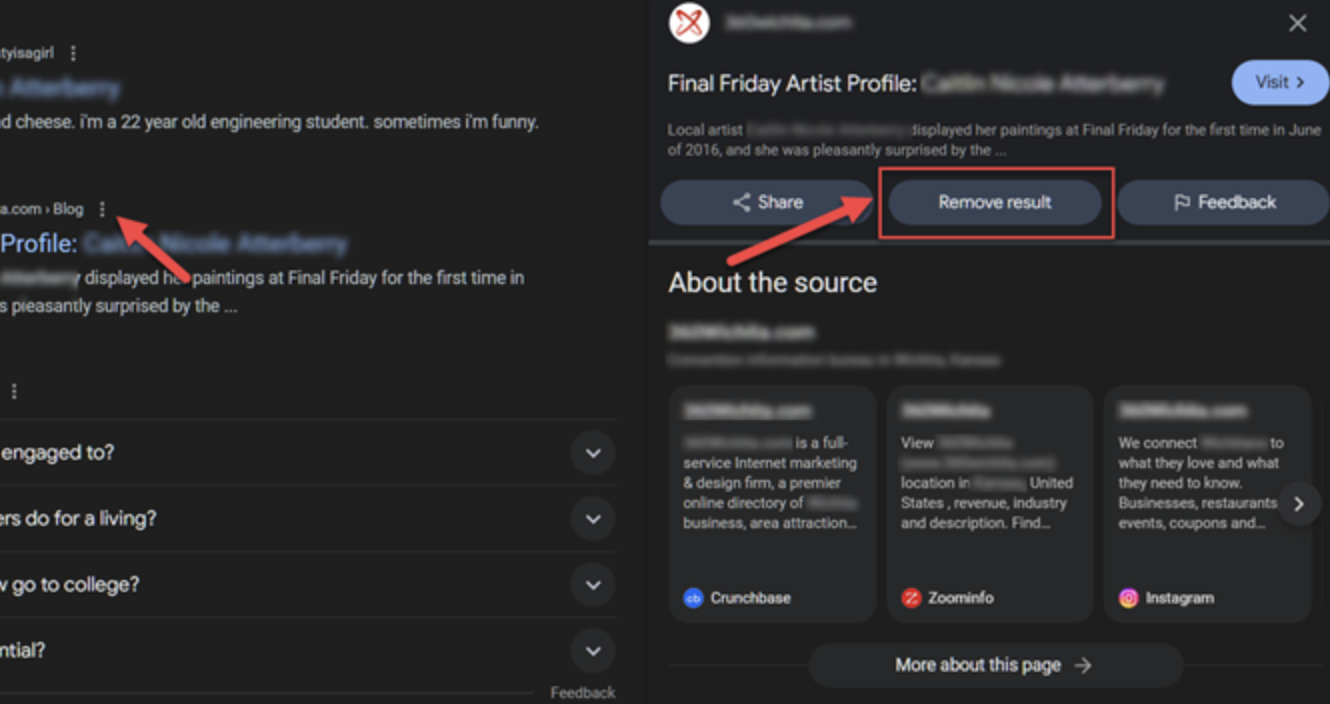
Task: Click the site logo icon in the panel header
Action: (689, 22)
